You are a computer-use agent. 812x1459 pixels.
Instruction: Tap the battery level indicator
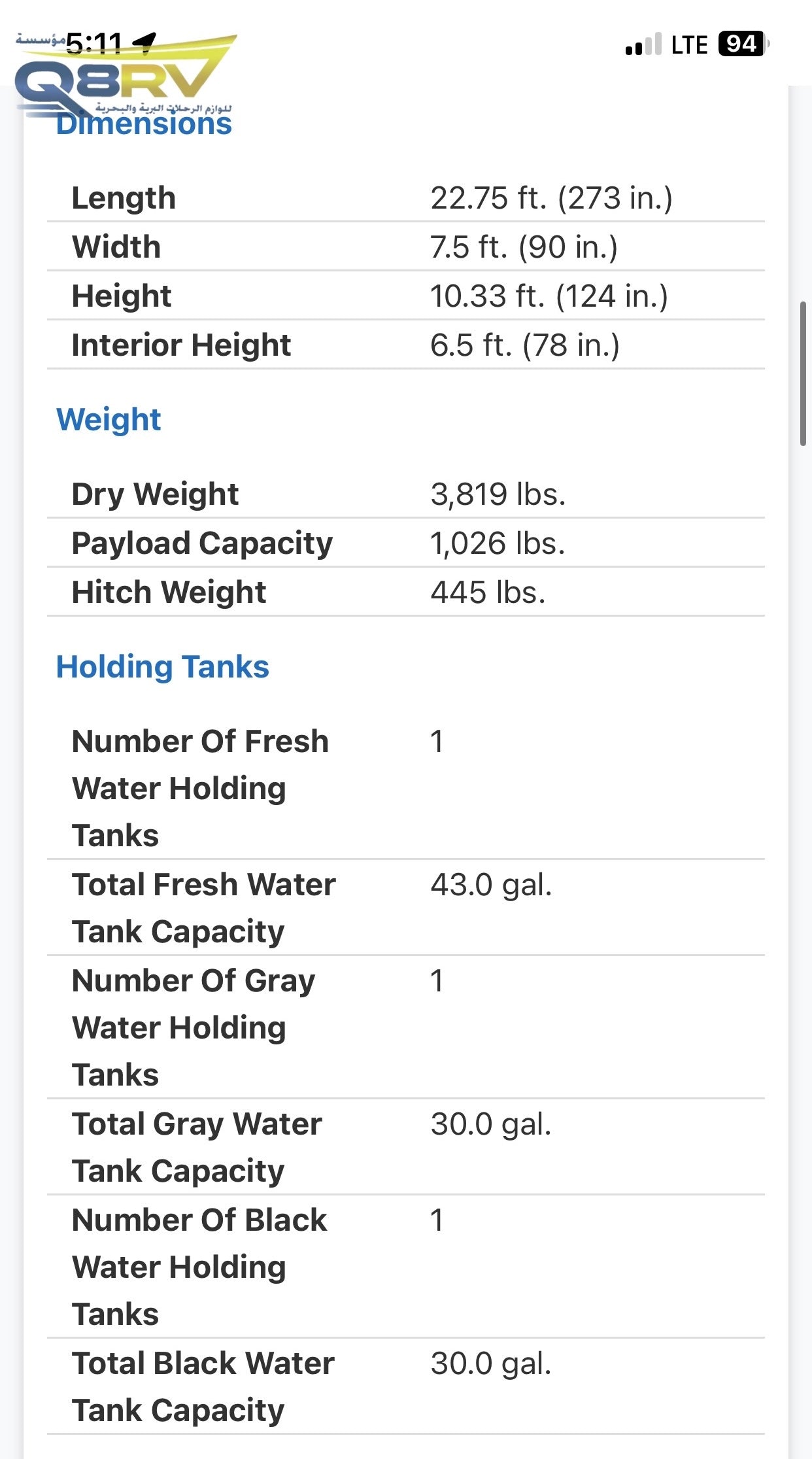click(743, 44)
